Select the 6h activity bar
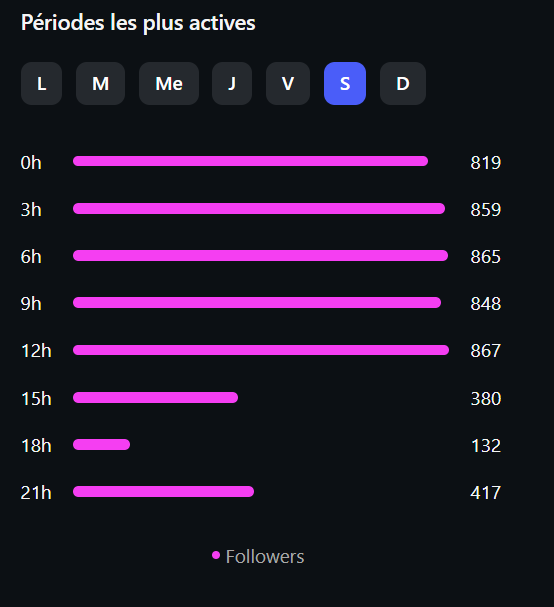This screenshot has height=607, width=554. coord(261,255)
